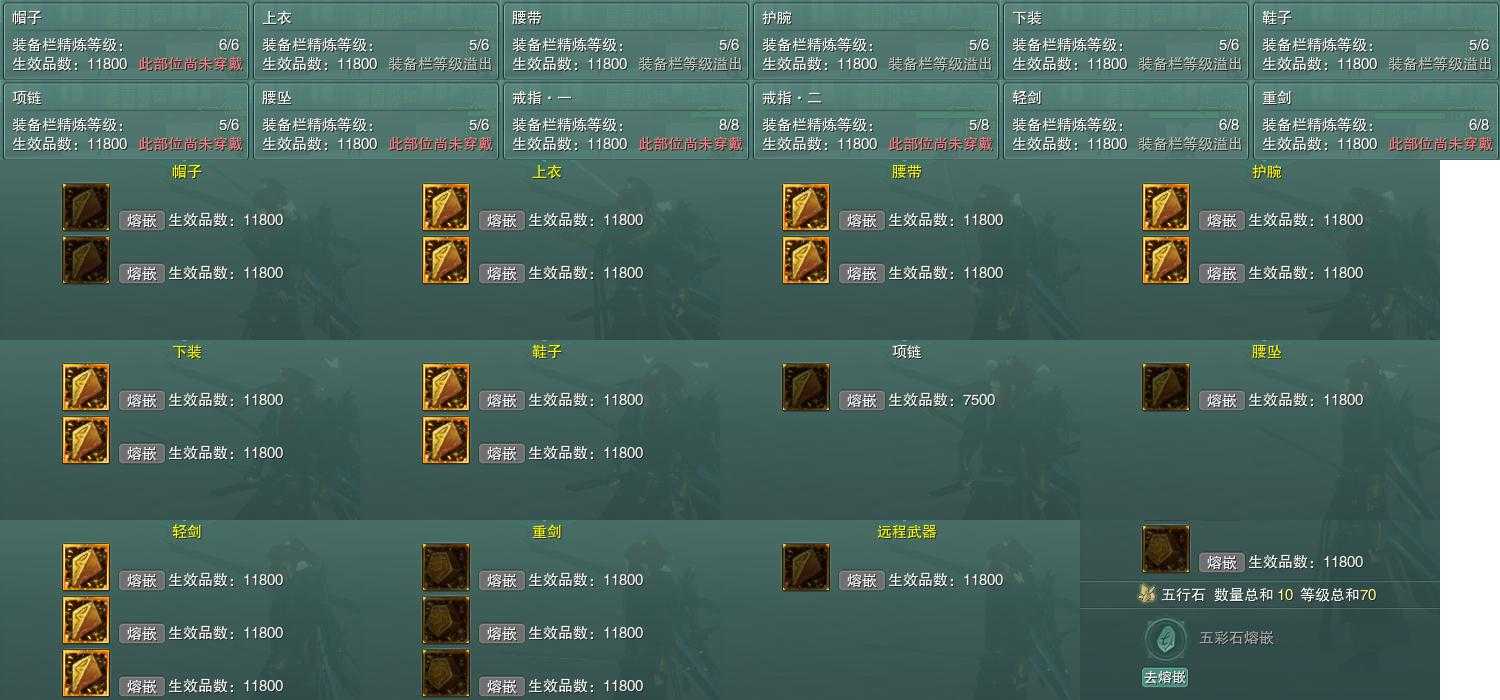Viewport: 1500px width, 700px height.
Task: Click the 远程武器 gem slot icon
Action: [806, 567]
